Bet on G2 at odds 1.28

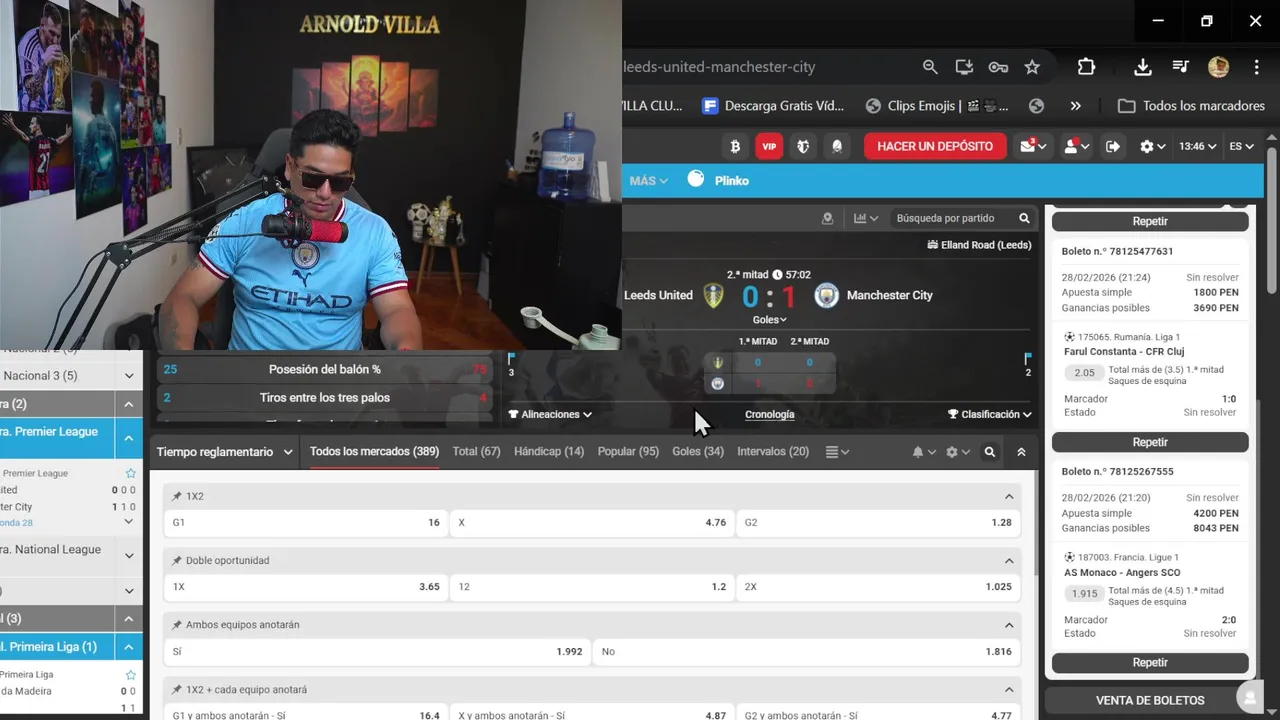pos(878,522)
